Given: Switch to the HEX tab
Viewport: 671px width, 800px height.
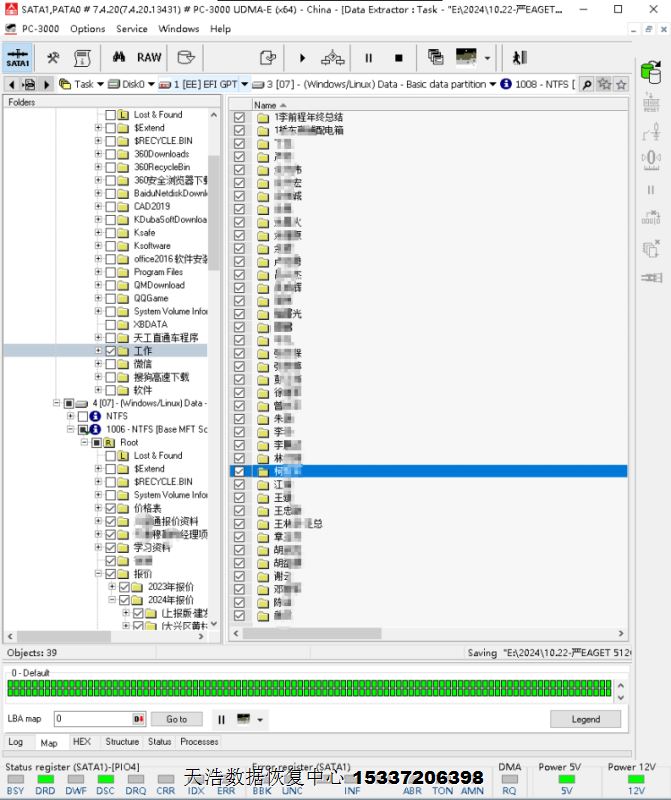Looking at the screenshot, I should pyautogui.click(x=81, y=742).
